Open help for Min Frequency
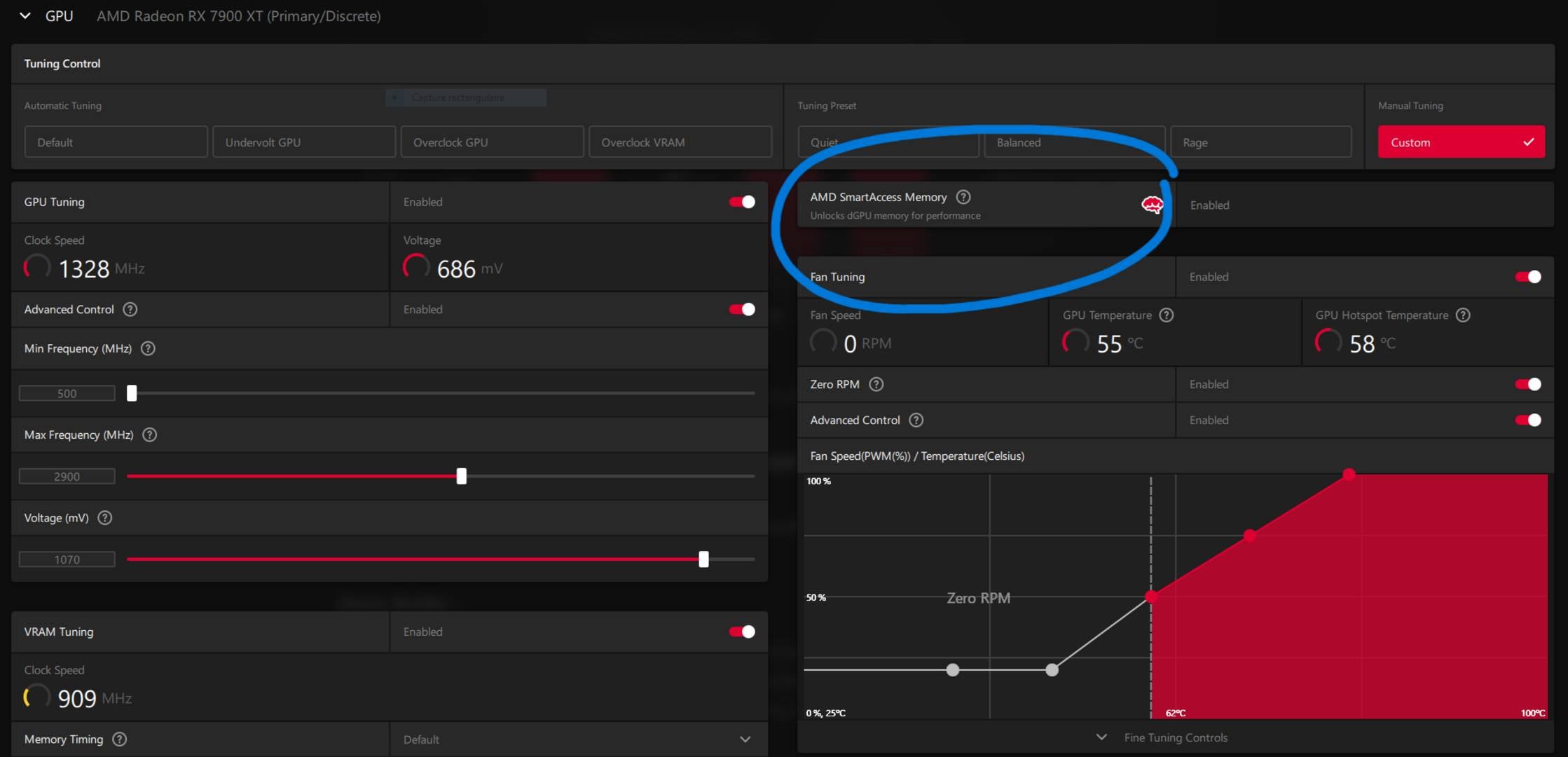This screenshot has height=757, width=1568. (148, 348)
